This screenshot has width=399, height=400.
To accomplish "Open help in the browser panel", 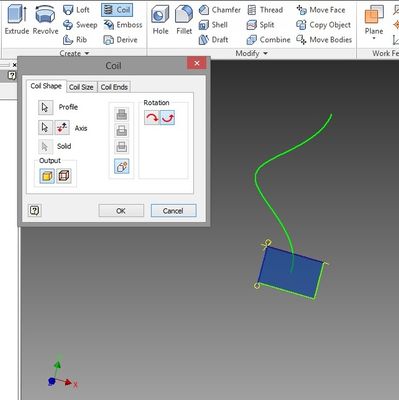I will click(x=11, y=76).
